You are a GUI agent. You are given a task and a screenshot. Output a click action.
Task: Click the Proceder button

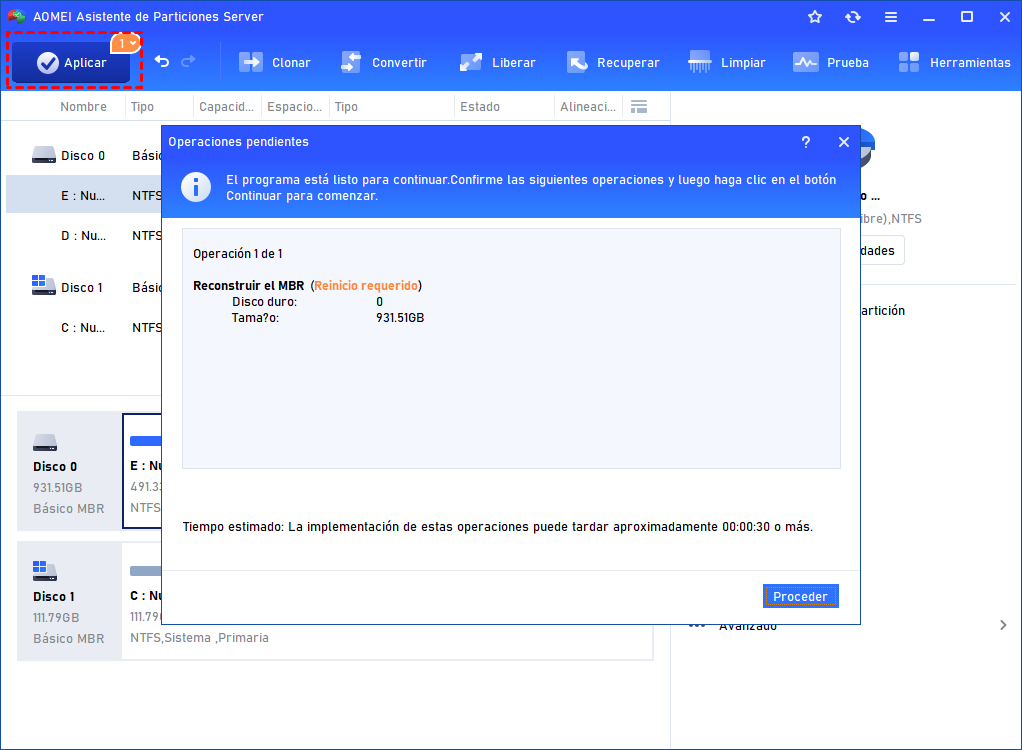click(800, 596)
